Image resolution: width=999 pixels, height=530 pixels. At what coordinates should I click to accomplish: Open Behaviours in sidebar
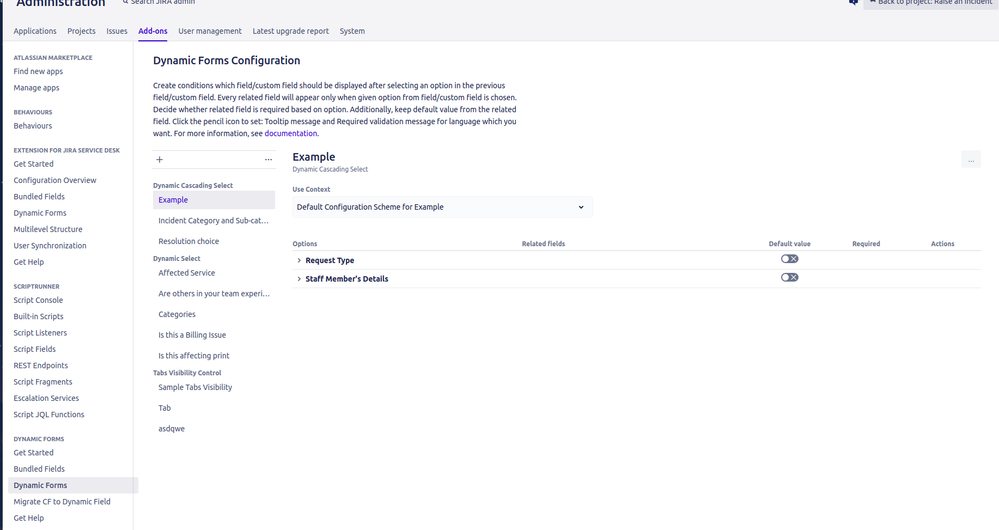pos(32,125)
